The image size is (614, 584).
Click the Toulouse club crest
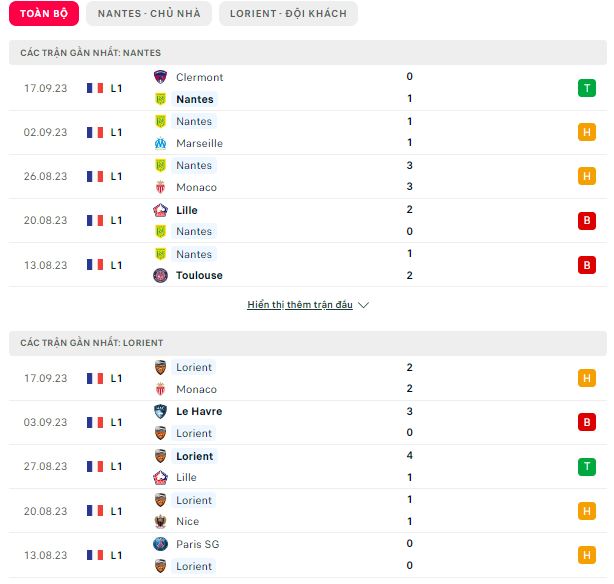point(160,275)
